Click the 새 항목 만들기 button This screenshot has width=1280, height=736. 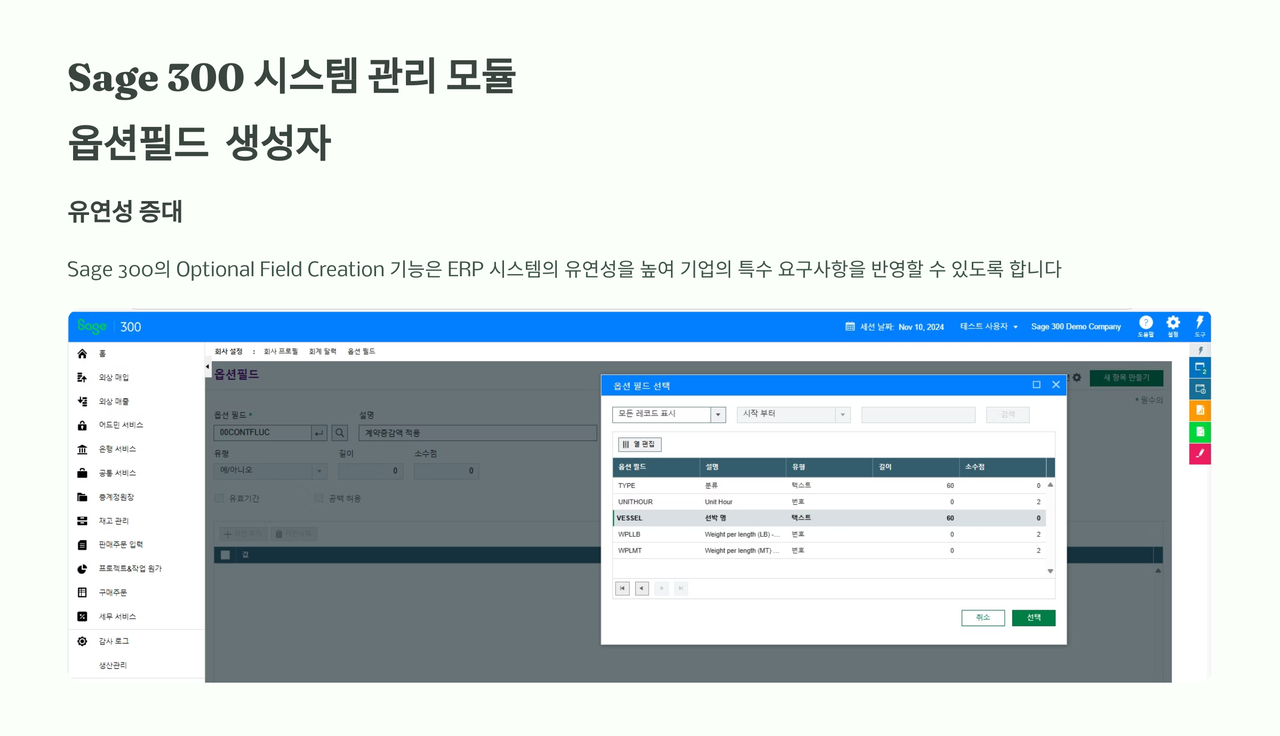coord(1126,378)
